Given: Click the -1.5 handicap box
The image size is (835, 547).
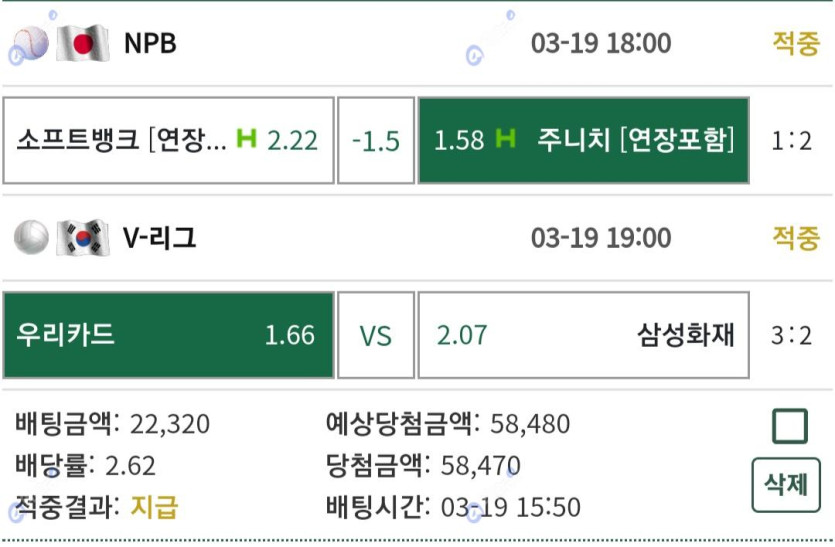Looking at the screenshot, I should (375, 140).
